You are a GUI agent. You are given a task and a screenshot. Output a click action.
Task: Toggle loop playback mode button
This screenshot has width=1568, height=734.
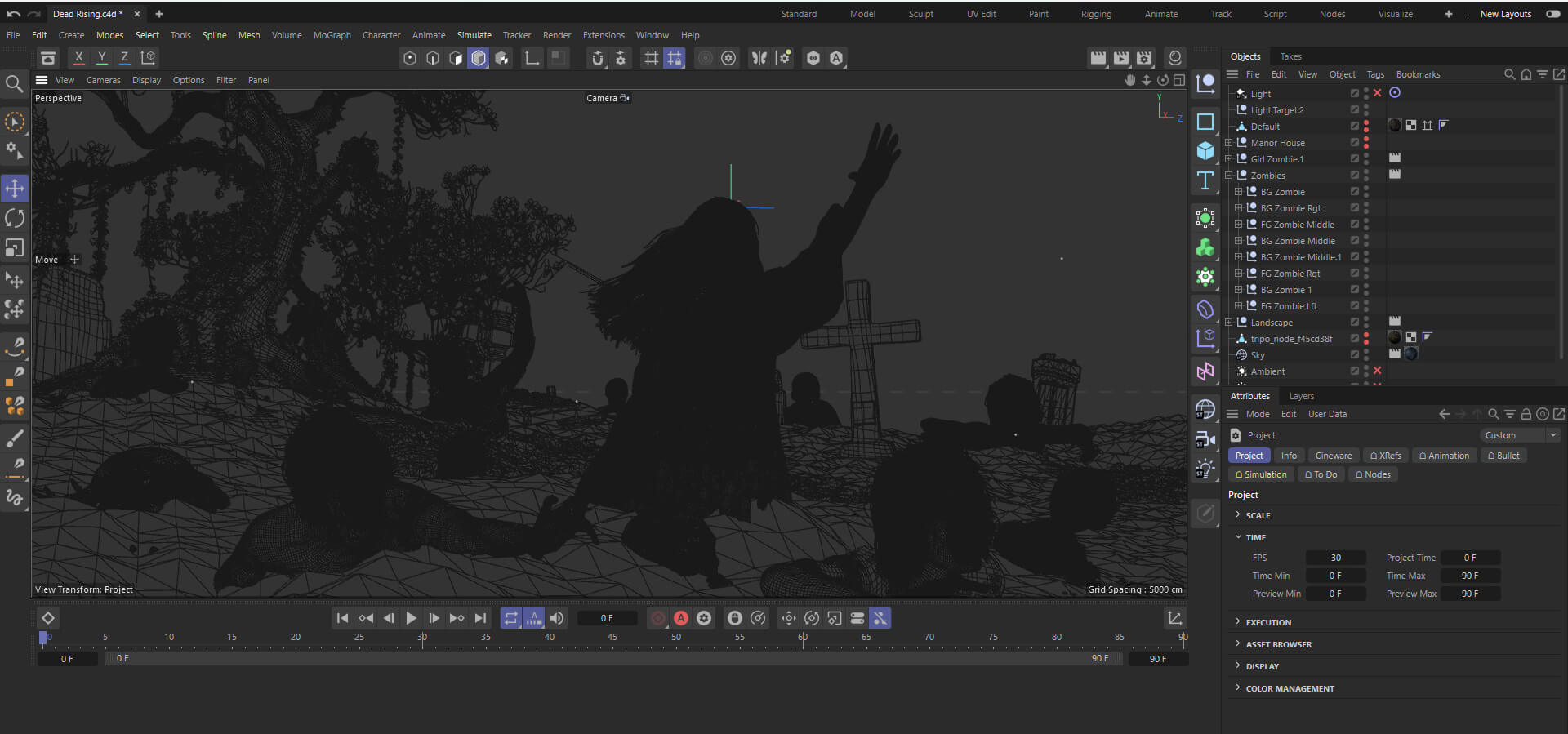511,618
